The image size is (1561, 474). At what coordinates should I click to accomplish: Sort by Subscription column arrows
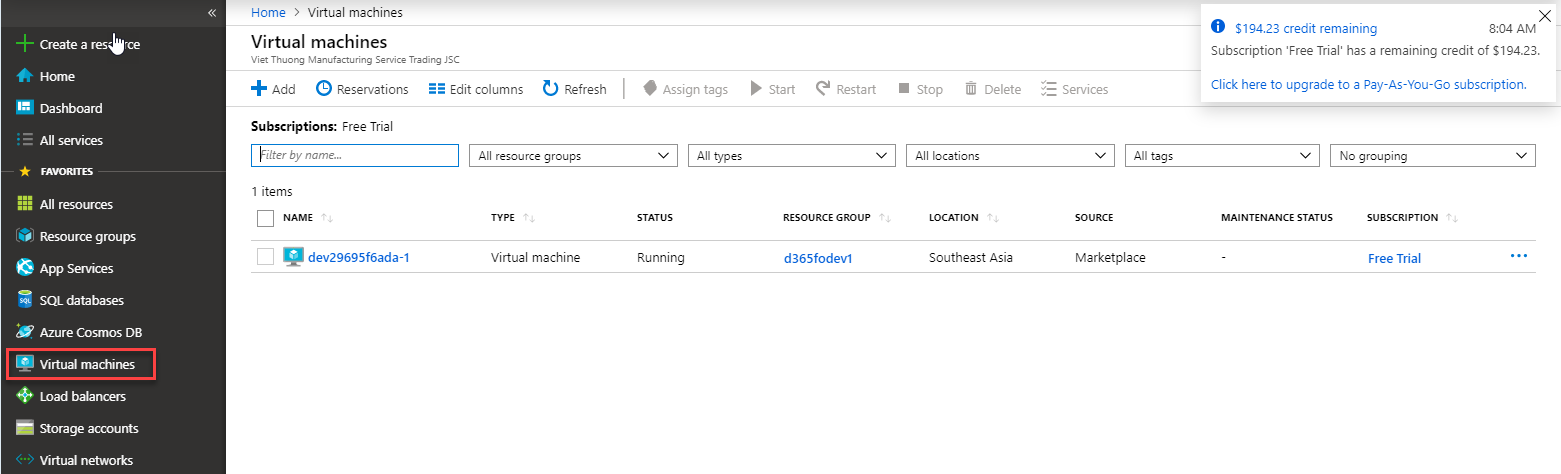[x=1452, y=218]
